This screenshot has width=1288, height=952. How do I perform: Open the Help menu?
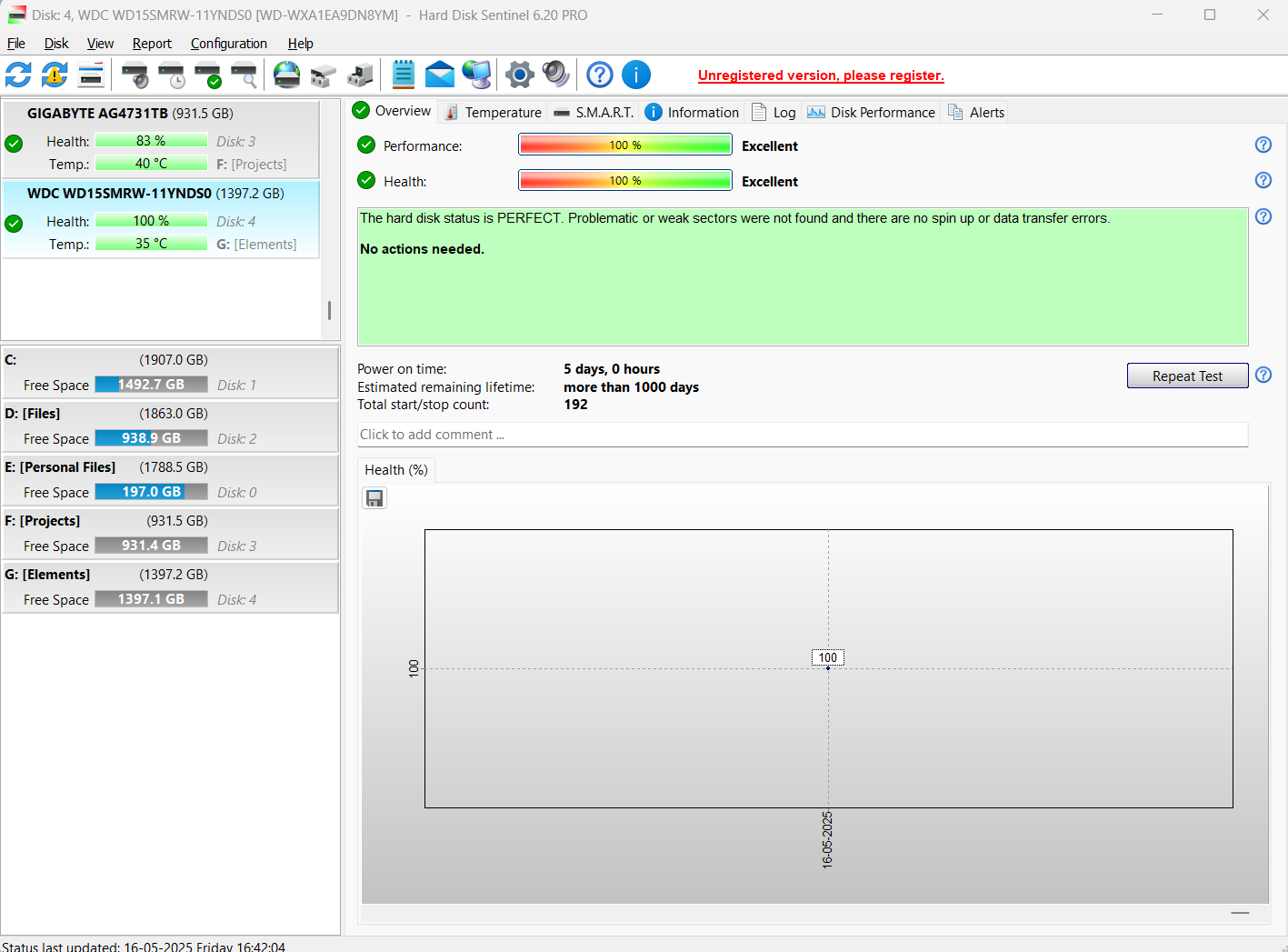tap(301, 44)
